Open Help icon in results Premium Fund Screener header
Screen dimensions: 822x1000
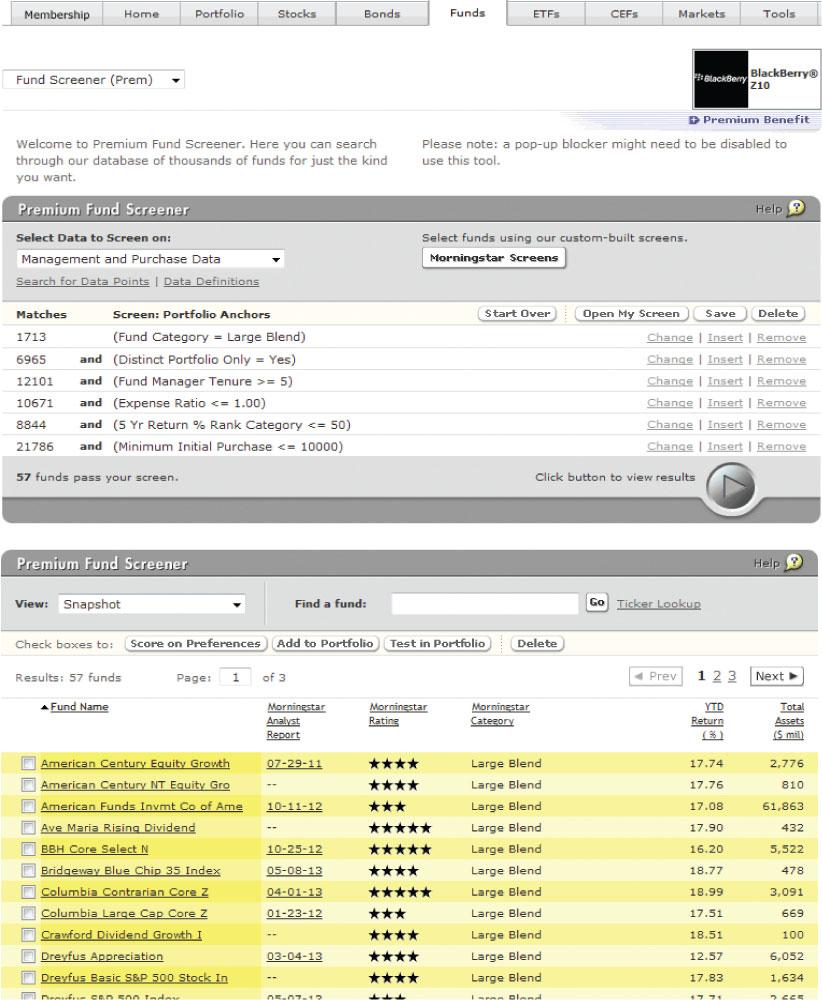coord(794,562)
